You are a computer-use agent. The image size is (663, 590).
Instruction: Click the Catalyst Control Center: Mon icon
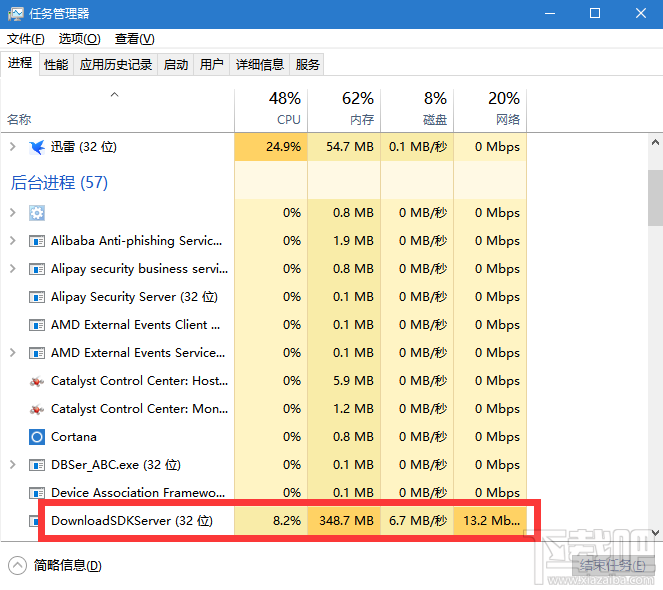pos(37,409)
